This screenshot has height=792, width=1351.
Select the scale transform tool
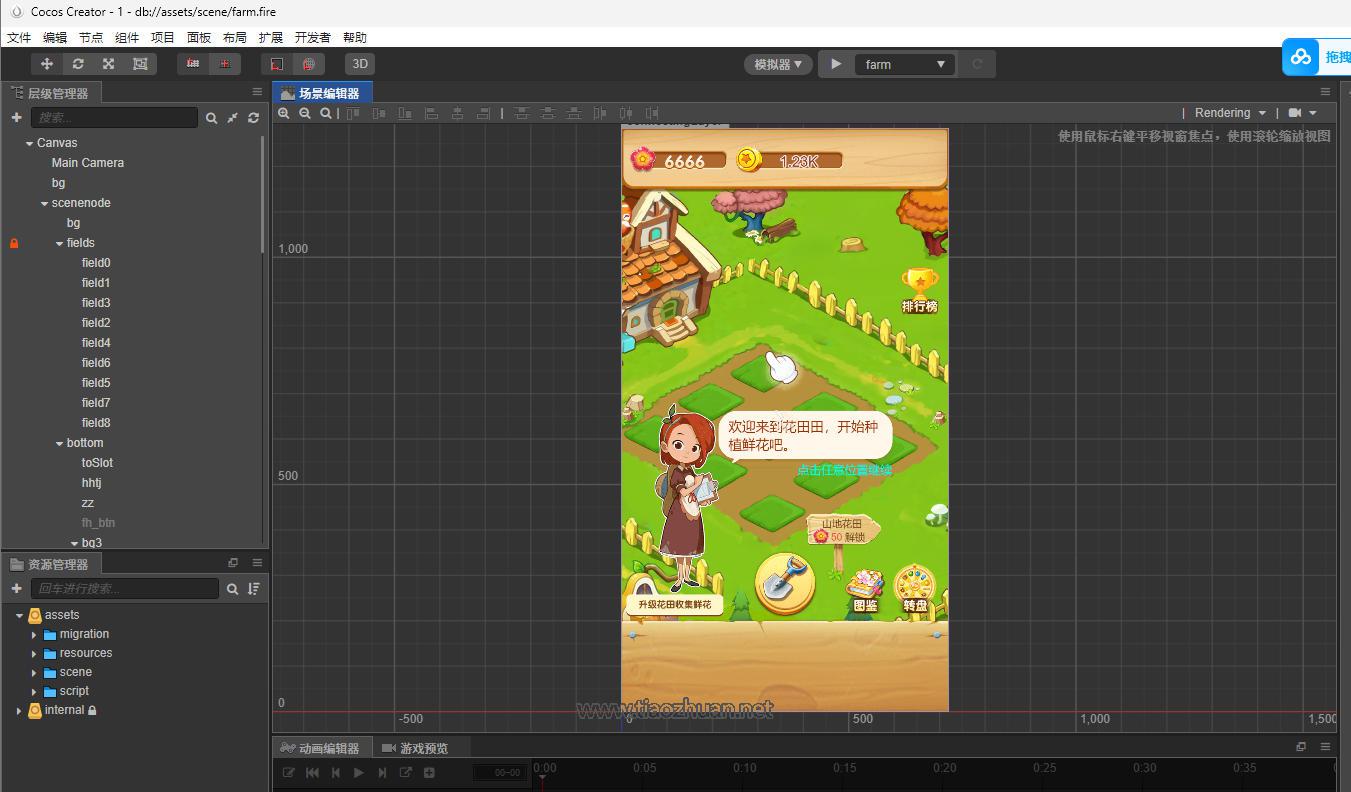click(109, 64)
